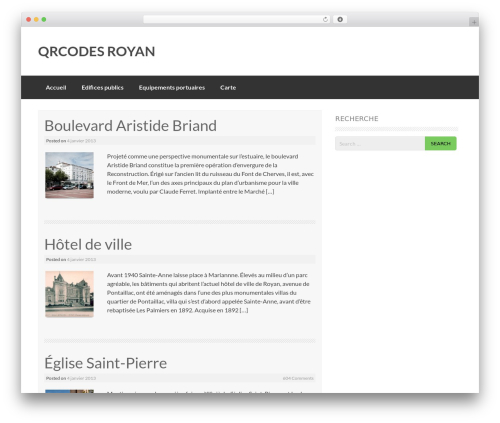Open the Equipements portuaires menu

(172, 87)
